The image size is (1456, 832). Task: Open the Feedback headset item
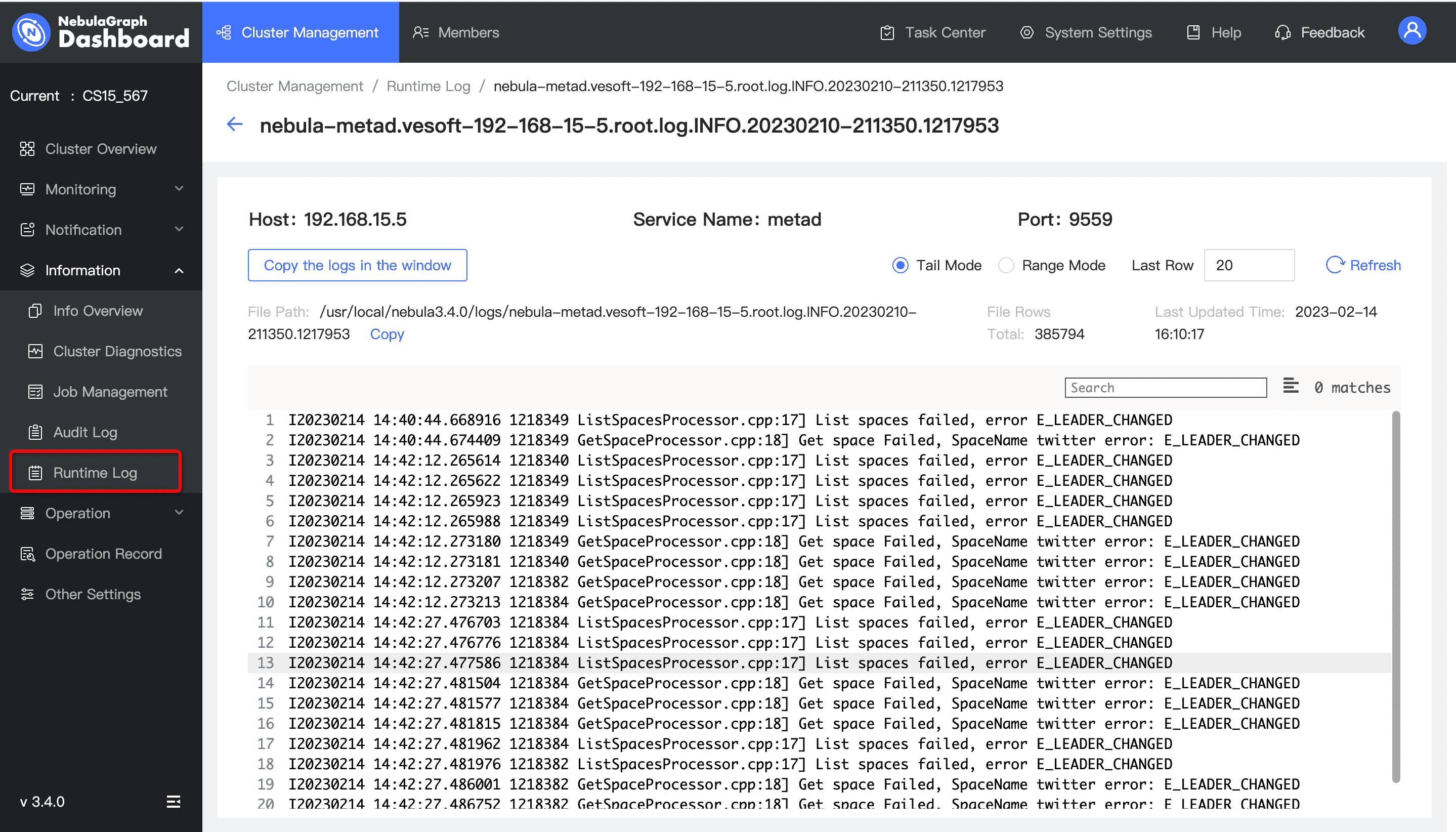tap(1319, 32)
